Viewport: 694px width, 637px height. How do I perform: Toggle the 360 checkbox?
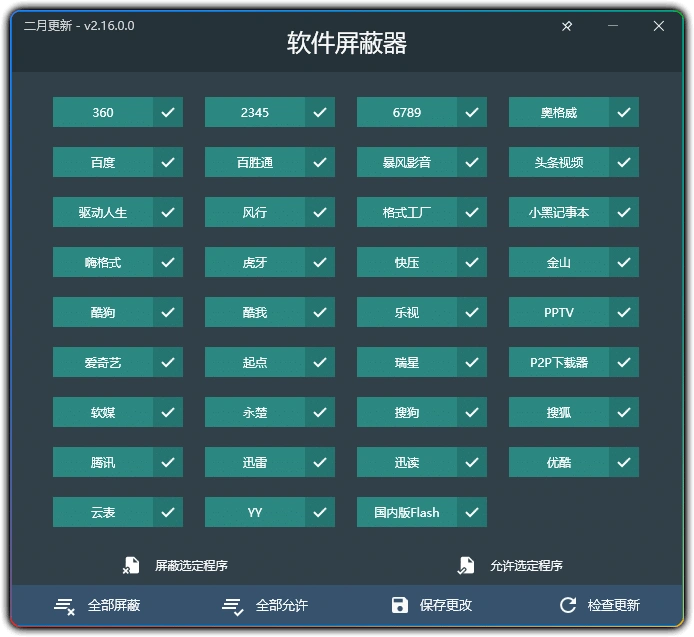click(x=168, y=112)
